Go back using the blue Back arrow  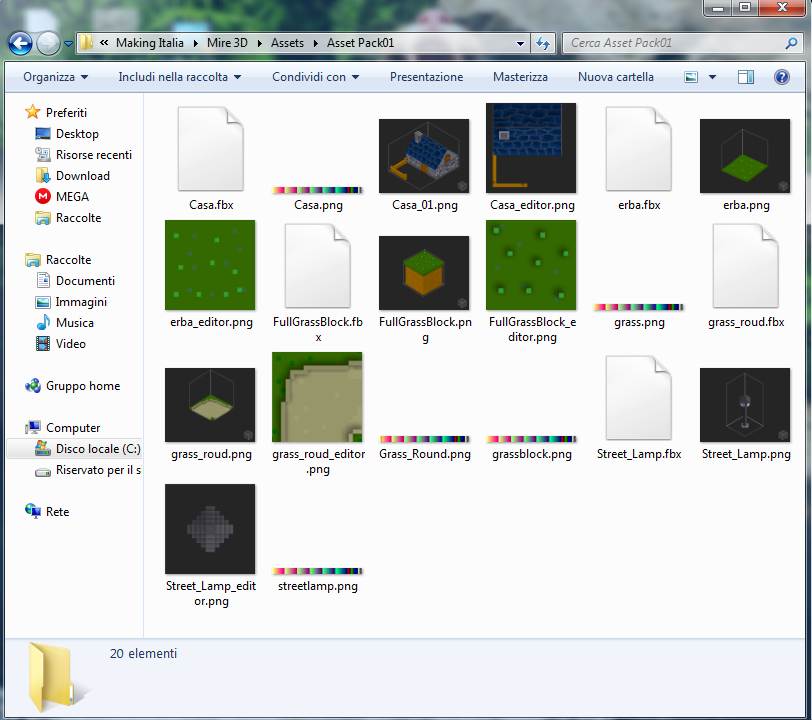(21, 44)
